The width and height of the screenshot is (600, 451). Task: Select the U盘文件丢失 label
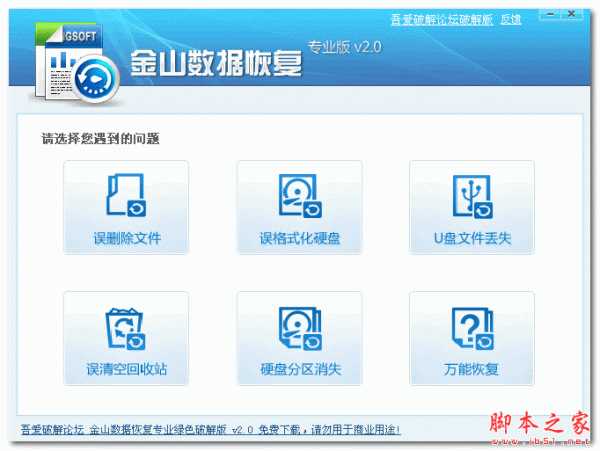click(473, 239)
